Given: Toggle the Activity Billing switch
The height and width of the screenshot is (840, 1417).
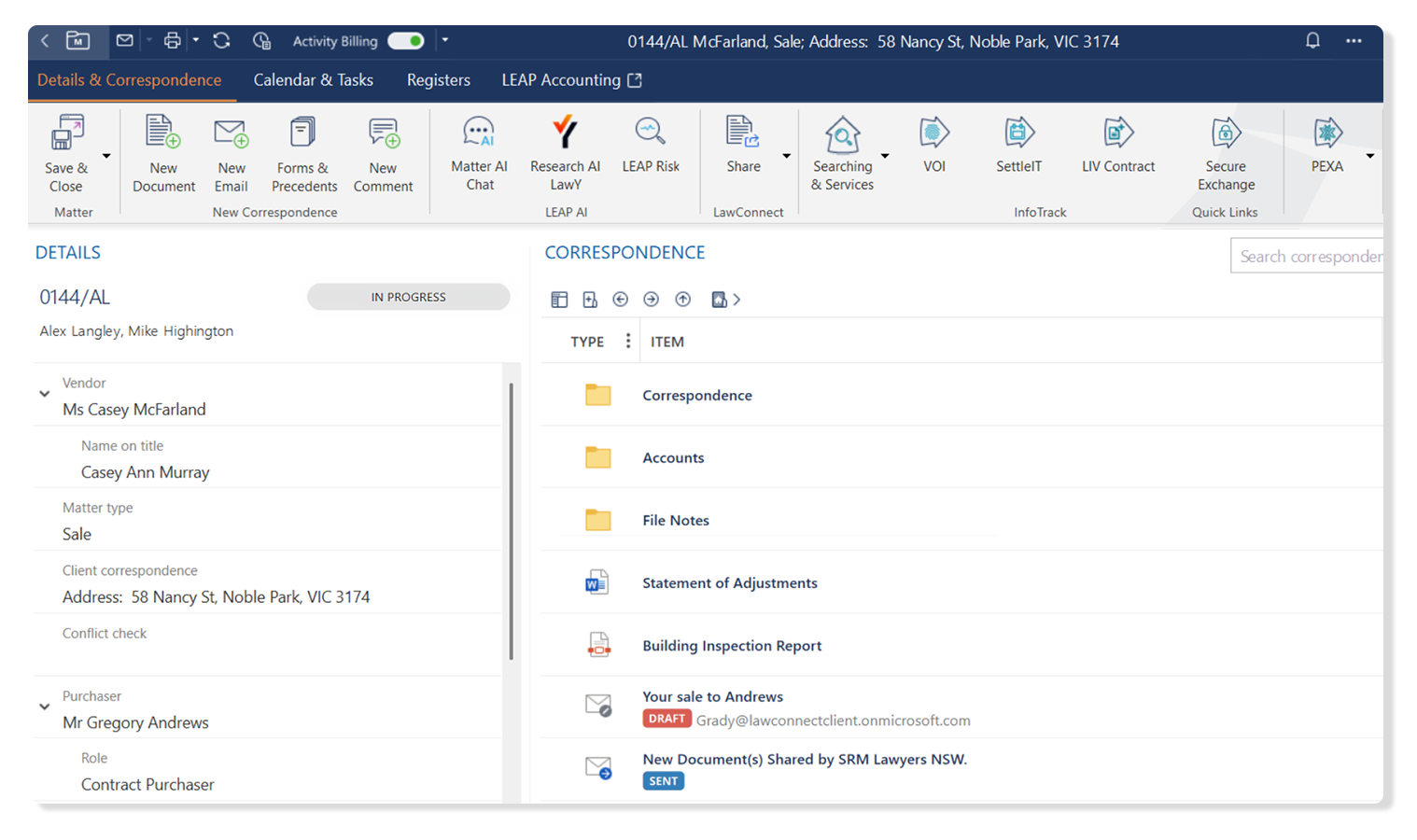Looking at the screenshot, I should click(x=406, y=41).
